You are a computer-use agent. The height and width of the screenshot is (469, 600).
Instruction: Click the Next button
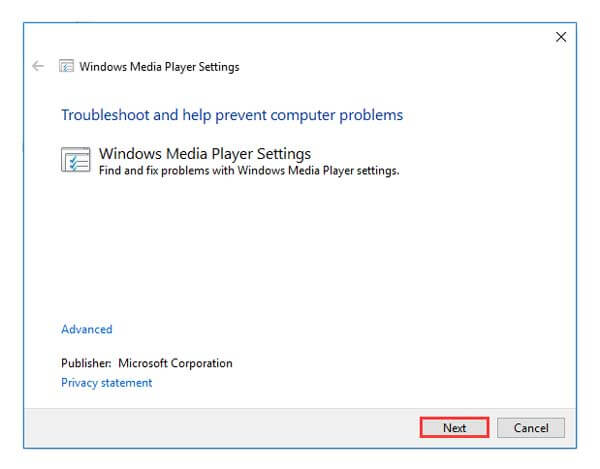(455, 428)
